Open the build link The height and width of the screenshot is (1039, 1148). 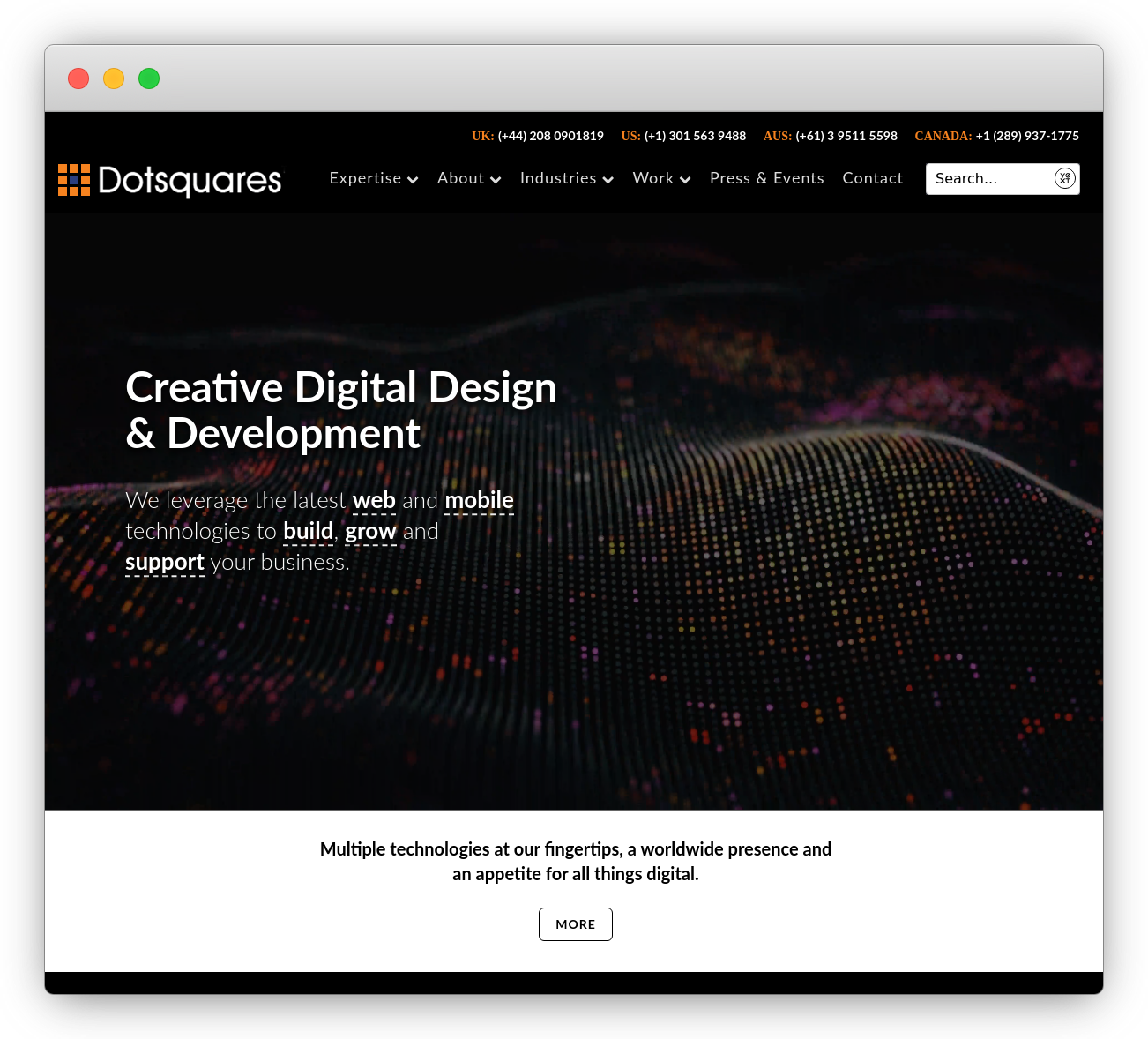point(308,531)
